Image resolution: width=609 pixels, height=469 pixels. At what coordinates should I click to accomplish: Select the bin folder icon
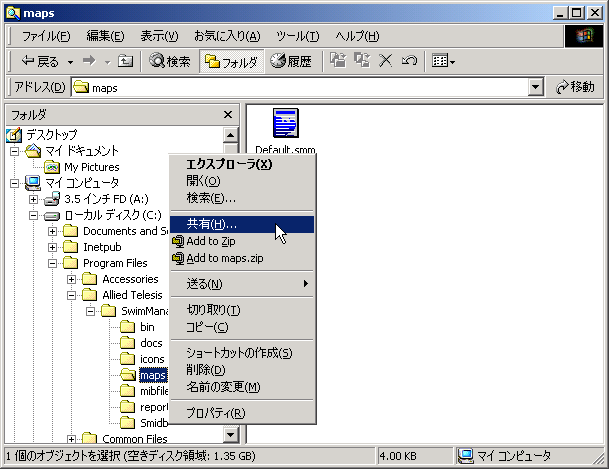[x=127, y=327]
